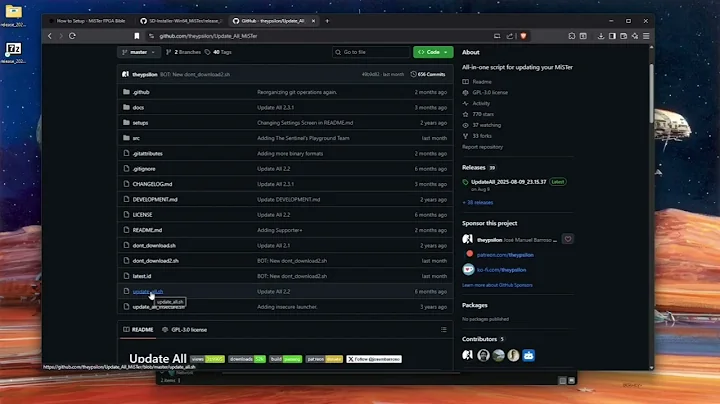Bookmark this page with the bookmark icon

coord(137,36)
